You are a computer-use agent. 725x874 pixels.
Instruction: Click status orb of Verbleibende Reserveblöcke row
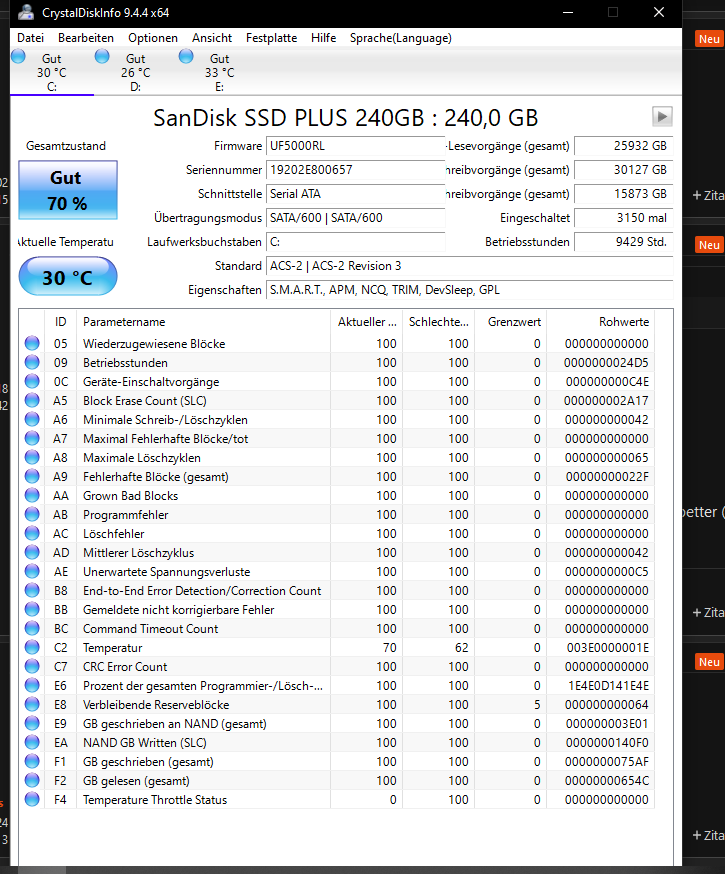[x=32, y=705]
